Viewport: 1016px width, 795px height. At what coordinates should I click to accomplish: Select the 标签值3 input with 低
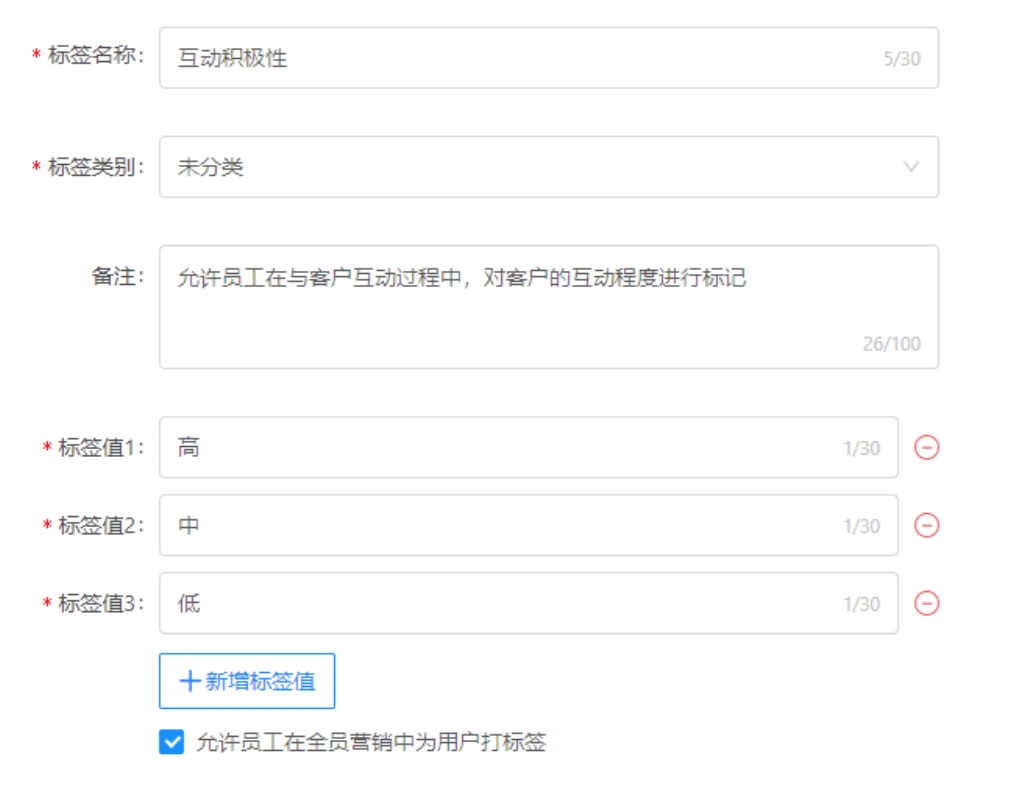(529, 603)
